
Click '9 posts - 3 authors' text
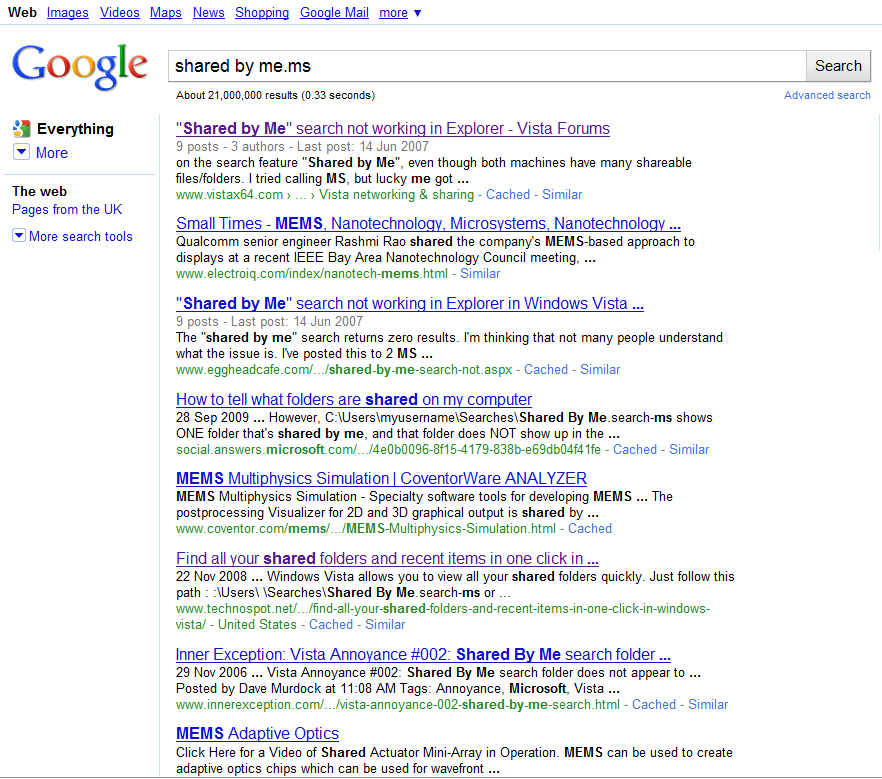(230, 146)
